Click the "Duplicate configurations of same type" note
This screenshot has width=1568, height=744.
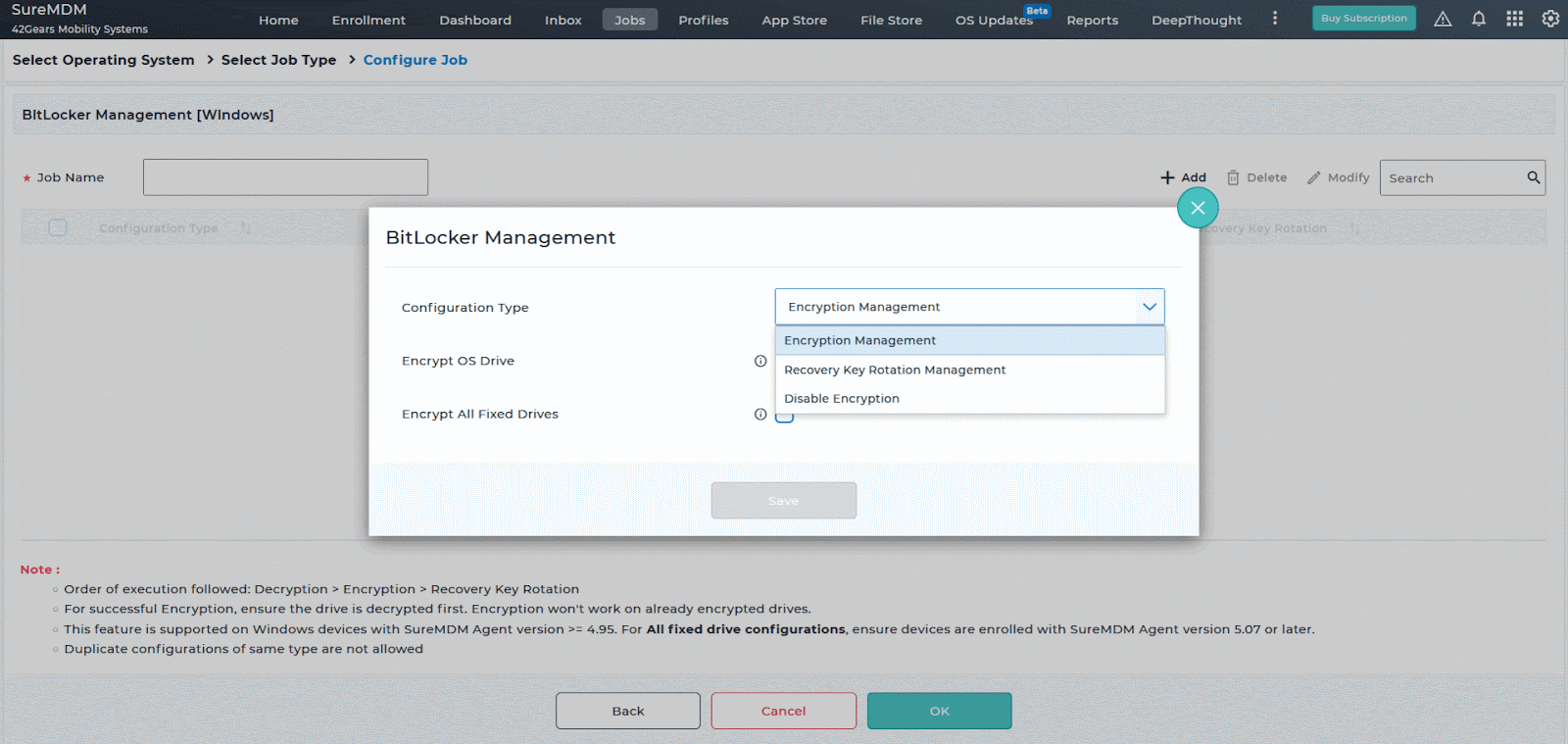pyautogui.click(x=244, y=649)
